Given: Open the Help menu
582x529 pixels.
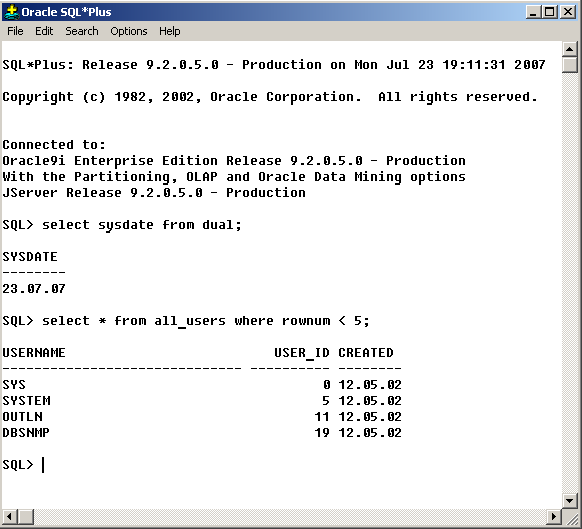Looking at the screenshot, I should coord(170,31).
